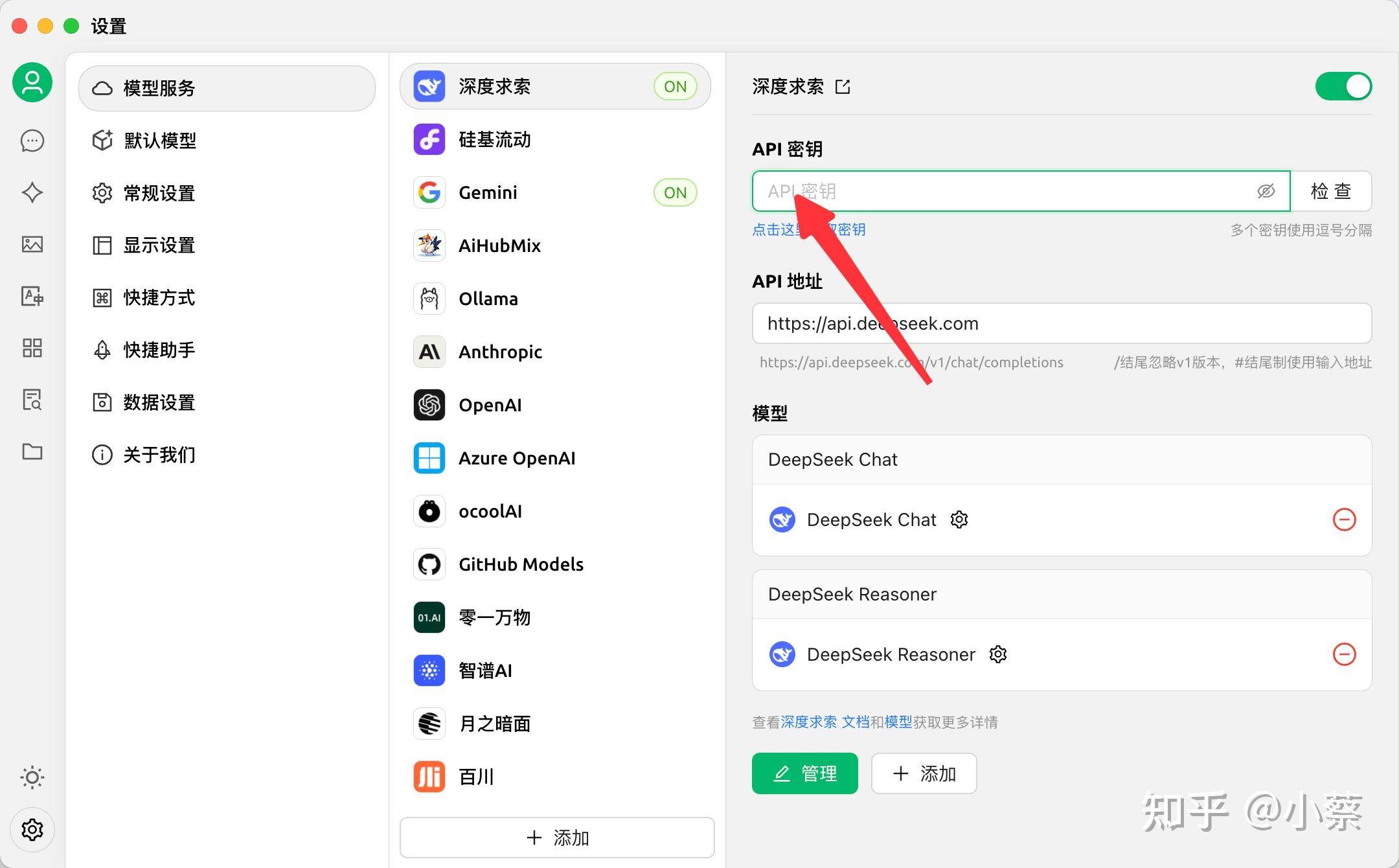
Task: Select the 深度求索 provider entry
Action: coord(555,86)
